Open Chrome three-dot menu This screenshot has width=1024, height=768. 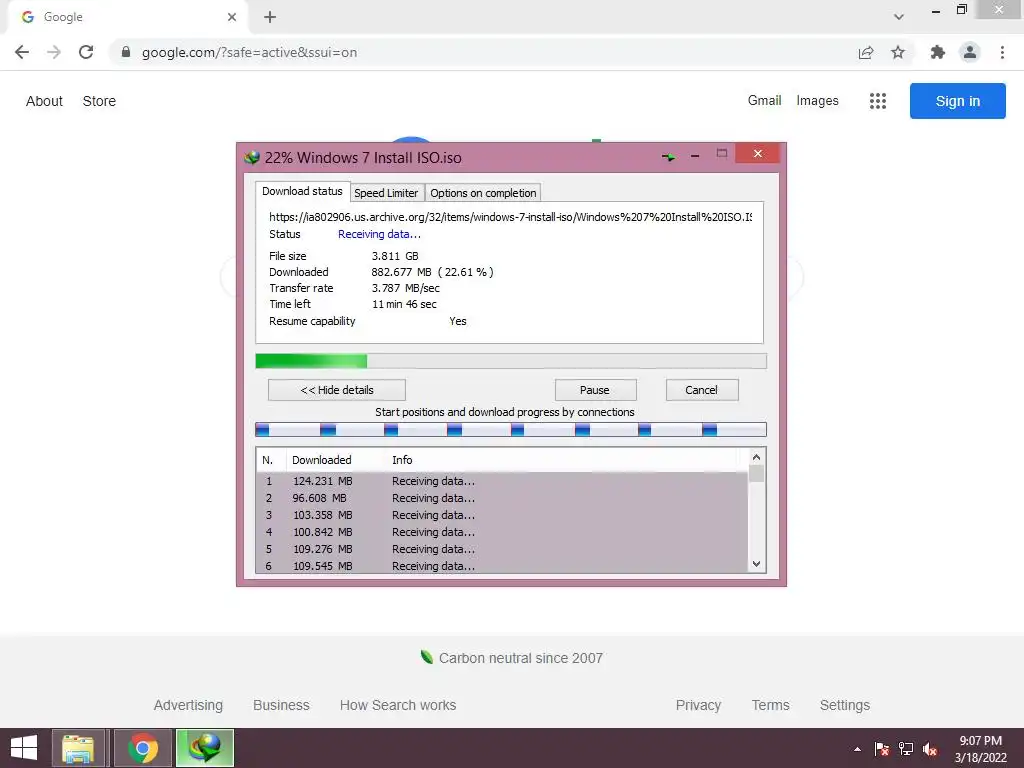[1002, 52]
